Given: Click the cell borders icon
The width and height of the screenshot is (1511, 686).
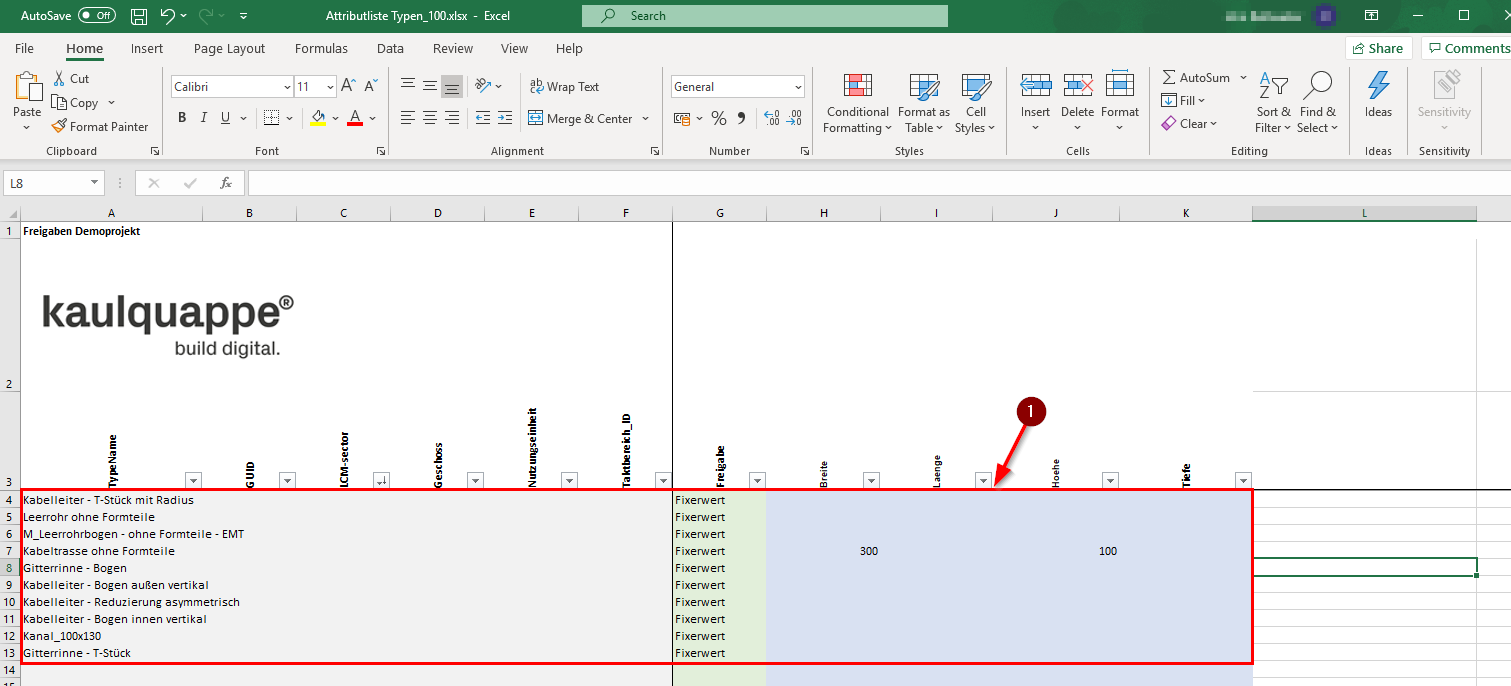Looking at the screenshot, I should coord(271,118).
